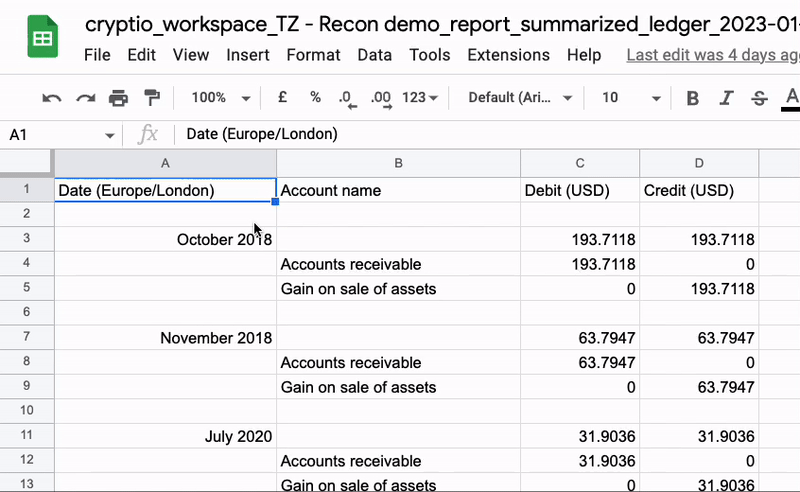
Task: Select the 'Debit (USD)' header cell
Action: (580, 190)
